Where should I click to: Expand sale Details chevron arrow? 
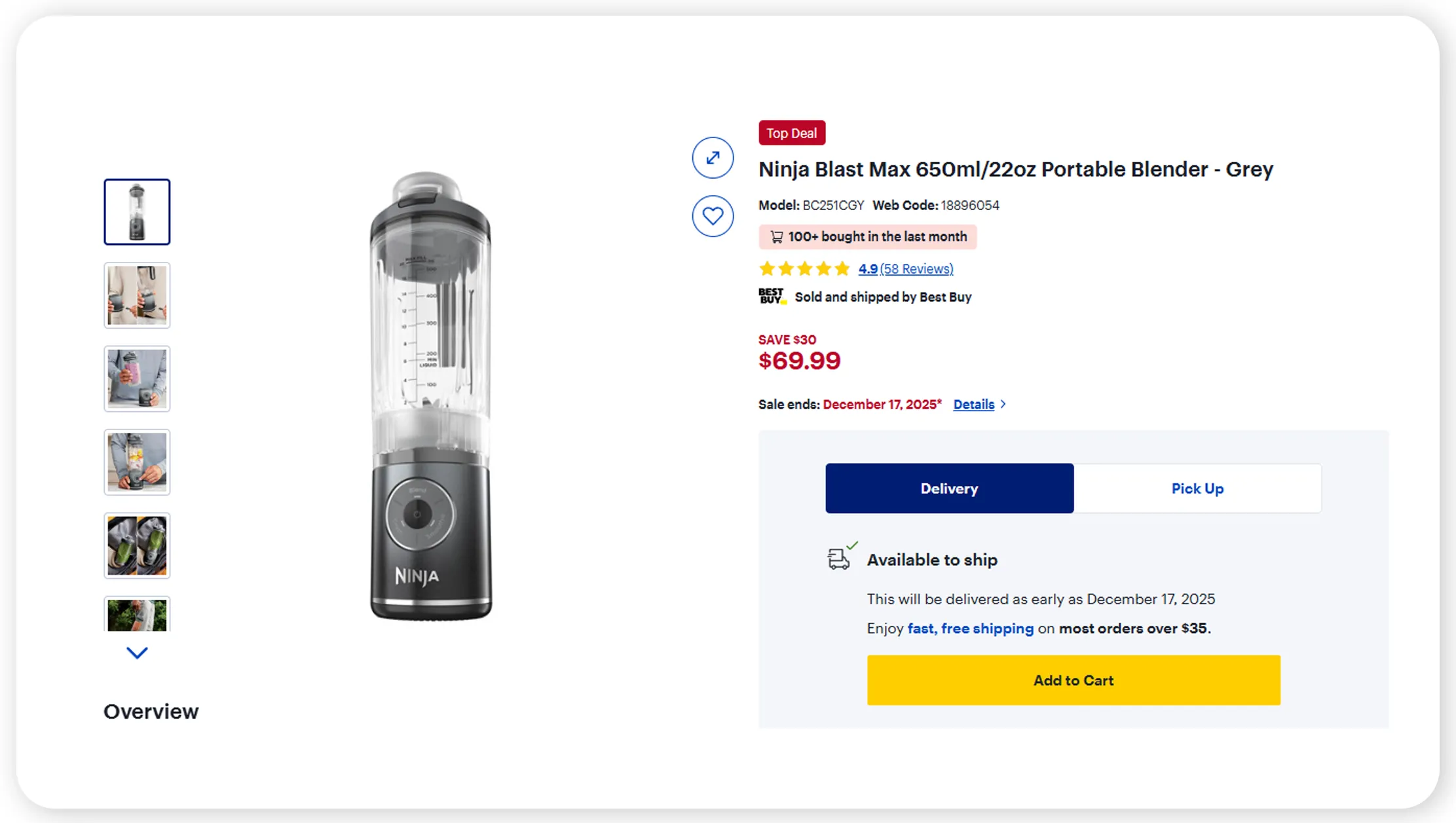tap(1003, 405)
